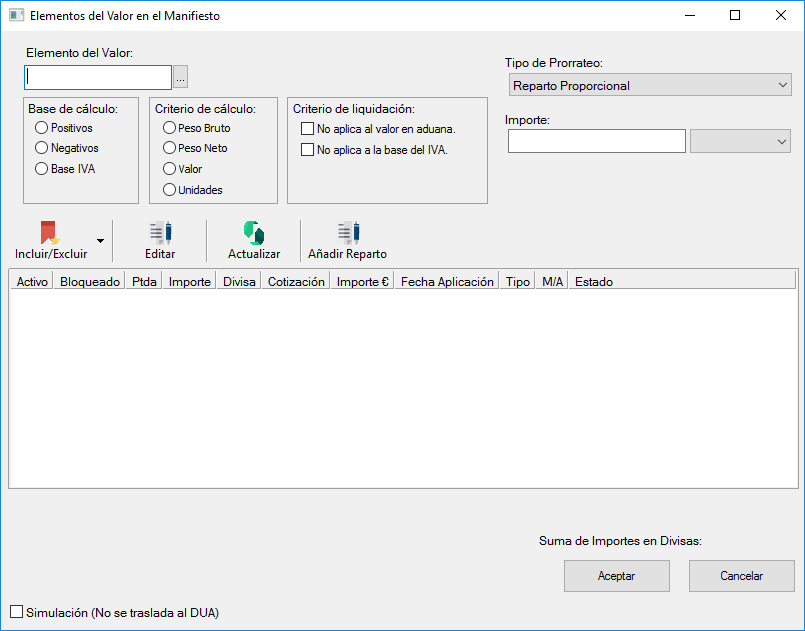The width and height of the screenshot is (805, 631).
Task: Click the Fecha Aplicación column header
Action: point(447,282)
